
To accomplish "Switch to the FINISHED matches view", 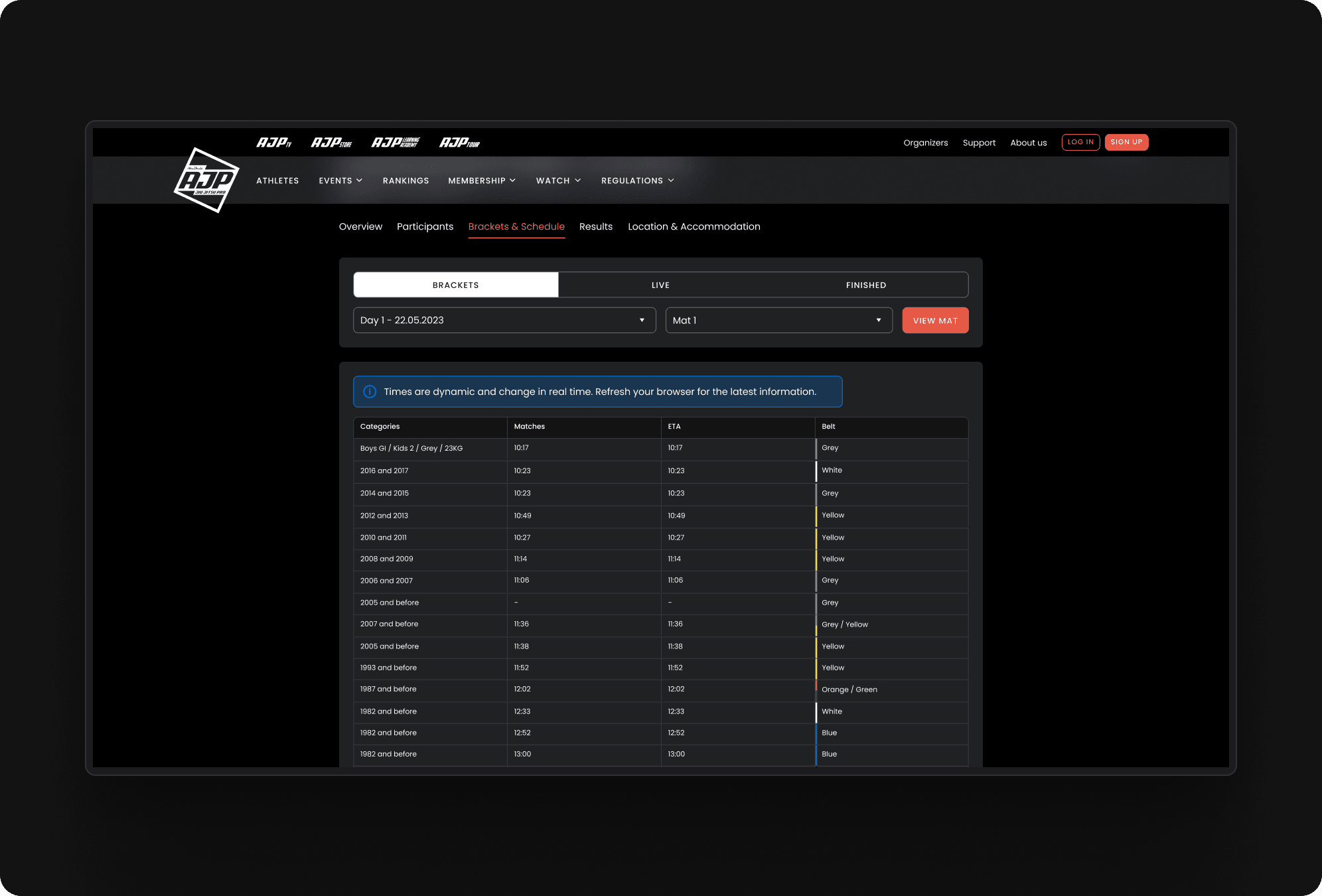I will [x=866, y=285].
